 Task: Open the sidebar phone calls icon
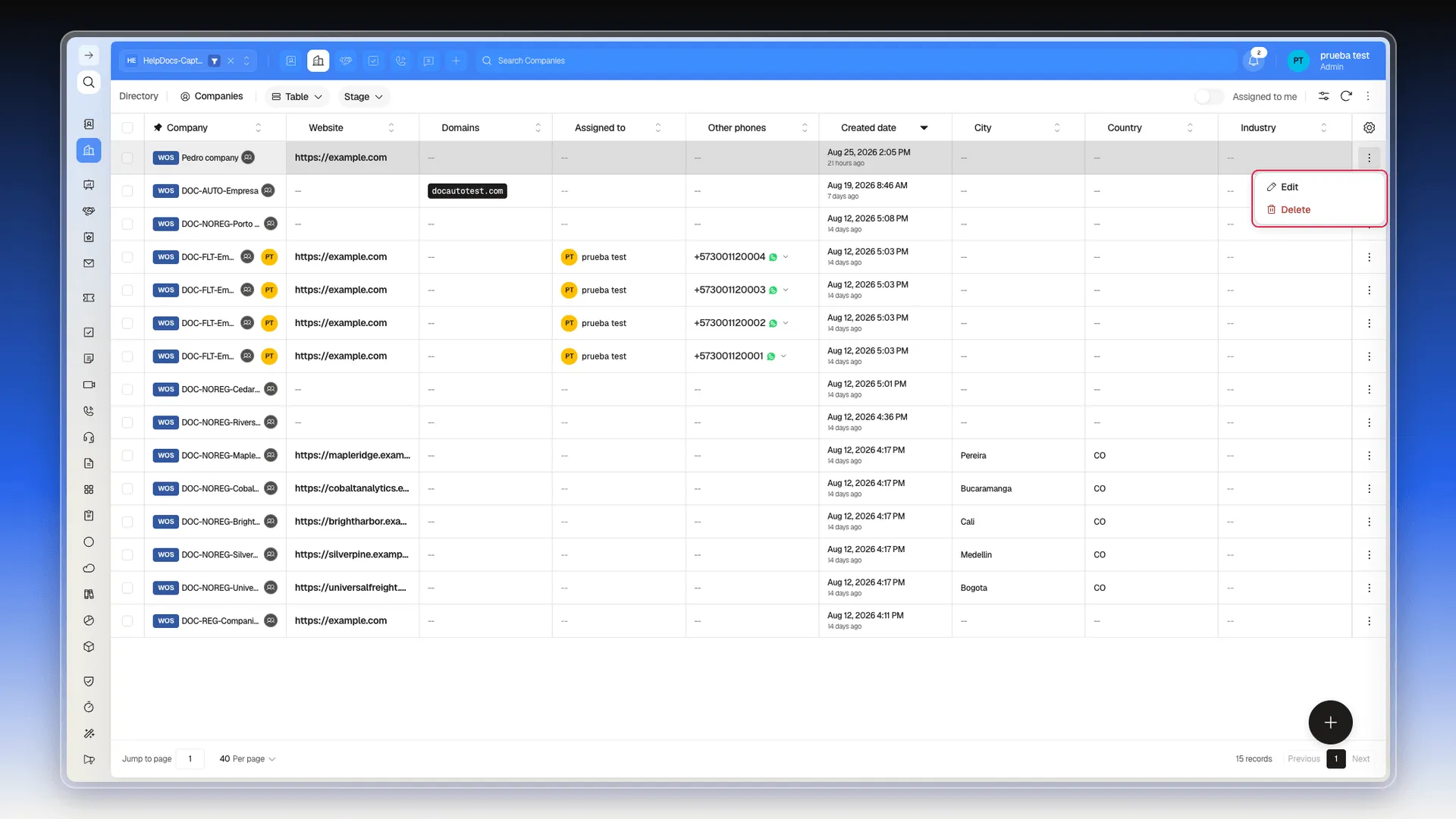tap(89, 411)
